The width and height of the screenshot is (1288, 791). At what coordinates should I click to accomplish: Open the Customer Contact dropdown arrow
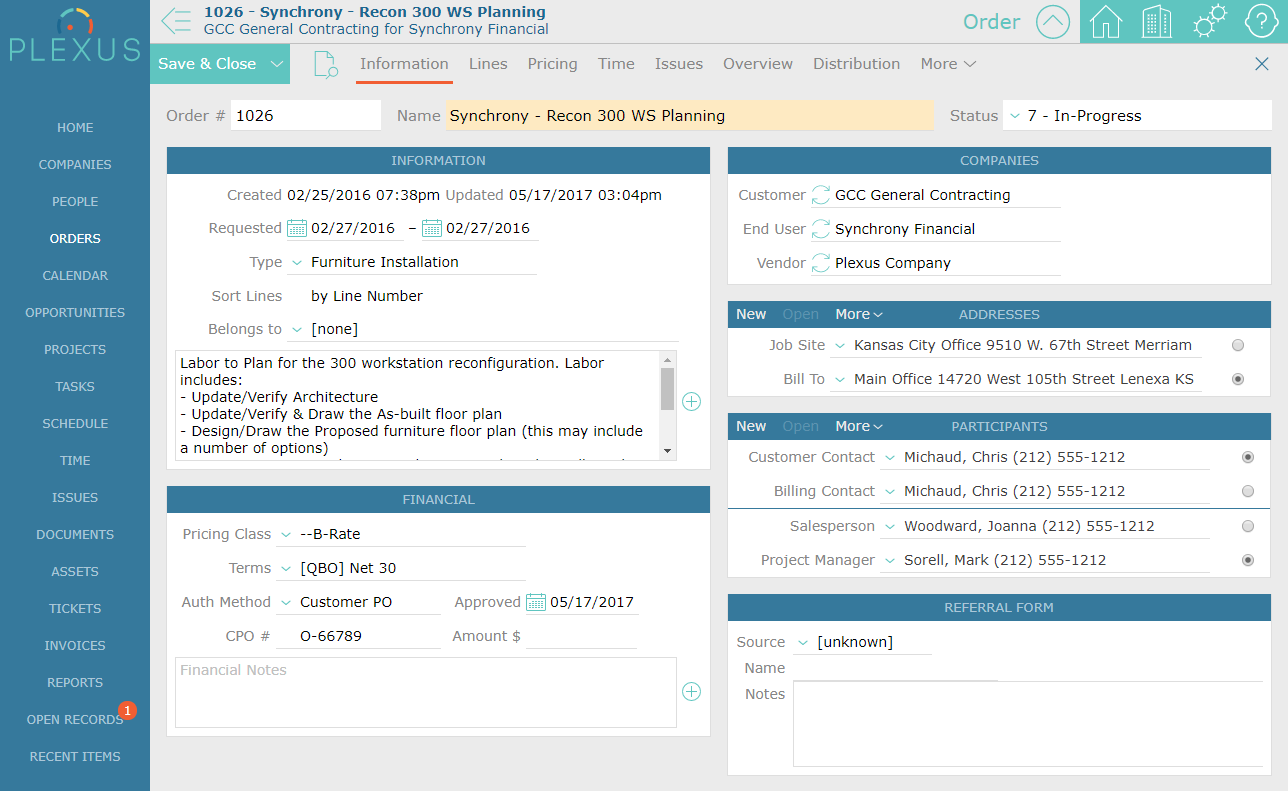[x=889, y=457]
